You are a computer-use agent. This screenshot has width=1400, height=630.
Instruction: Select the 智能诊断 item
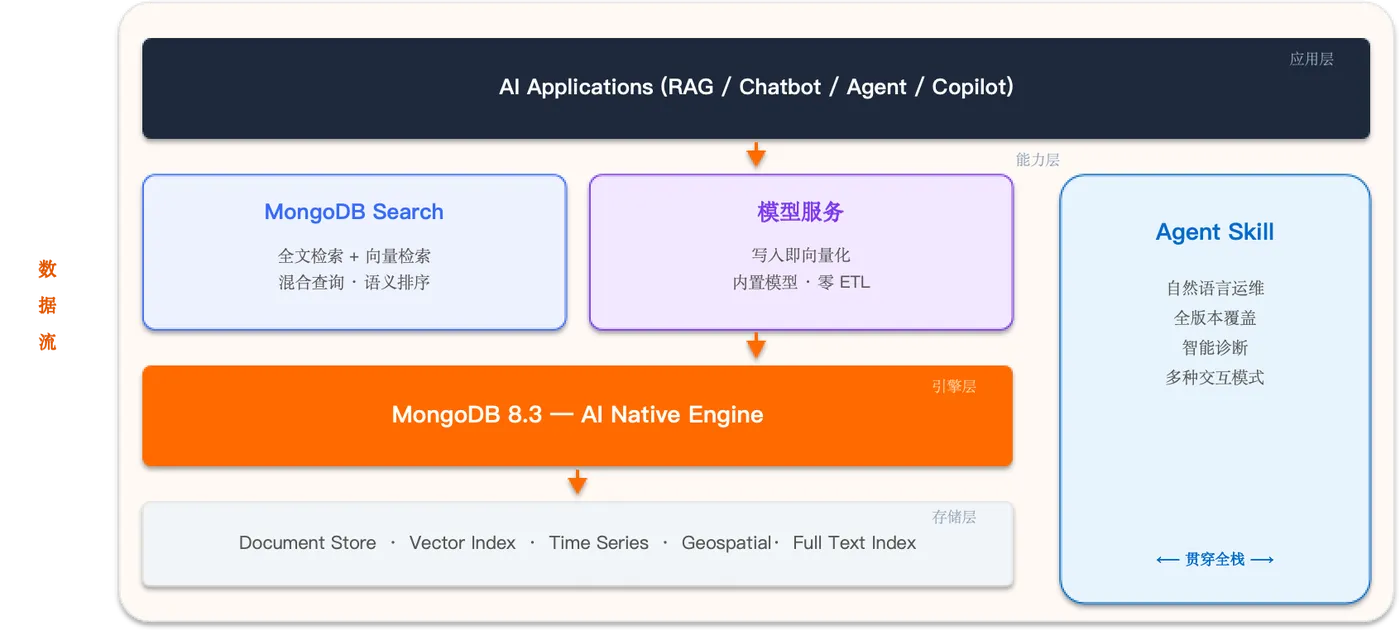click(x=1215, y=348)
